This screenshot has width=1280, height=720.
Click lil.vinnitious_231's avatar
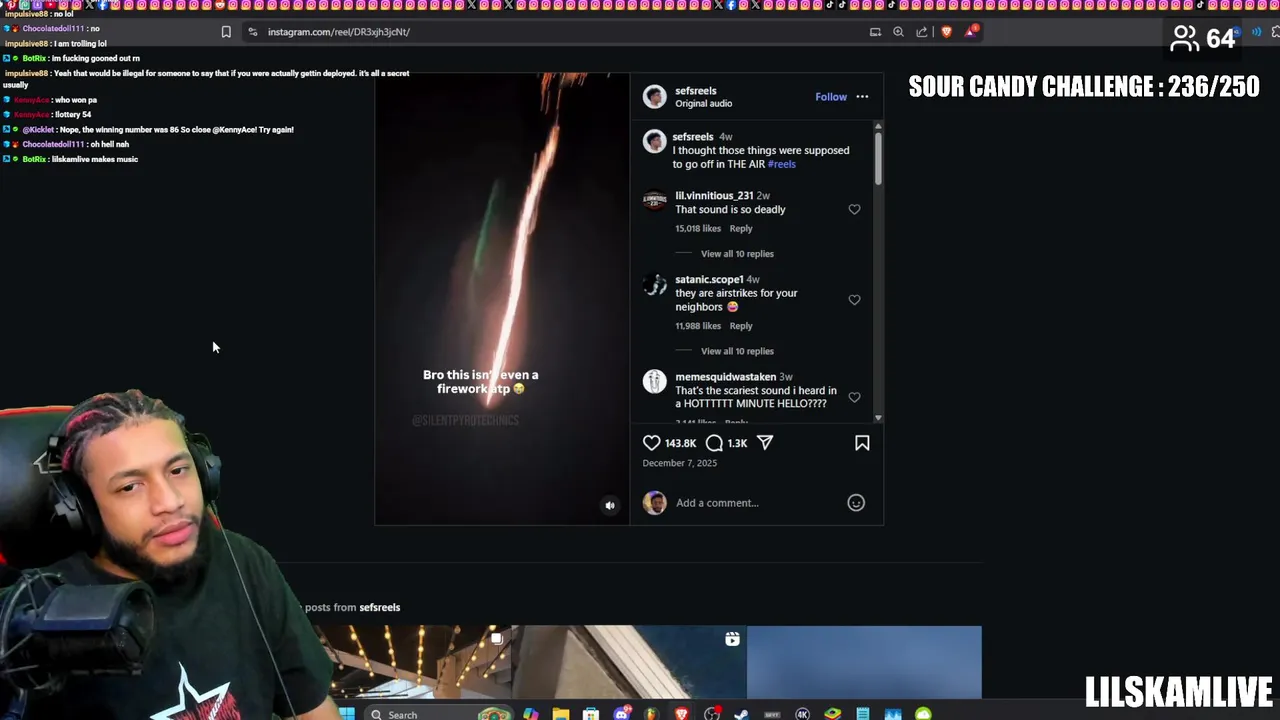655,201
